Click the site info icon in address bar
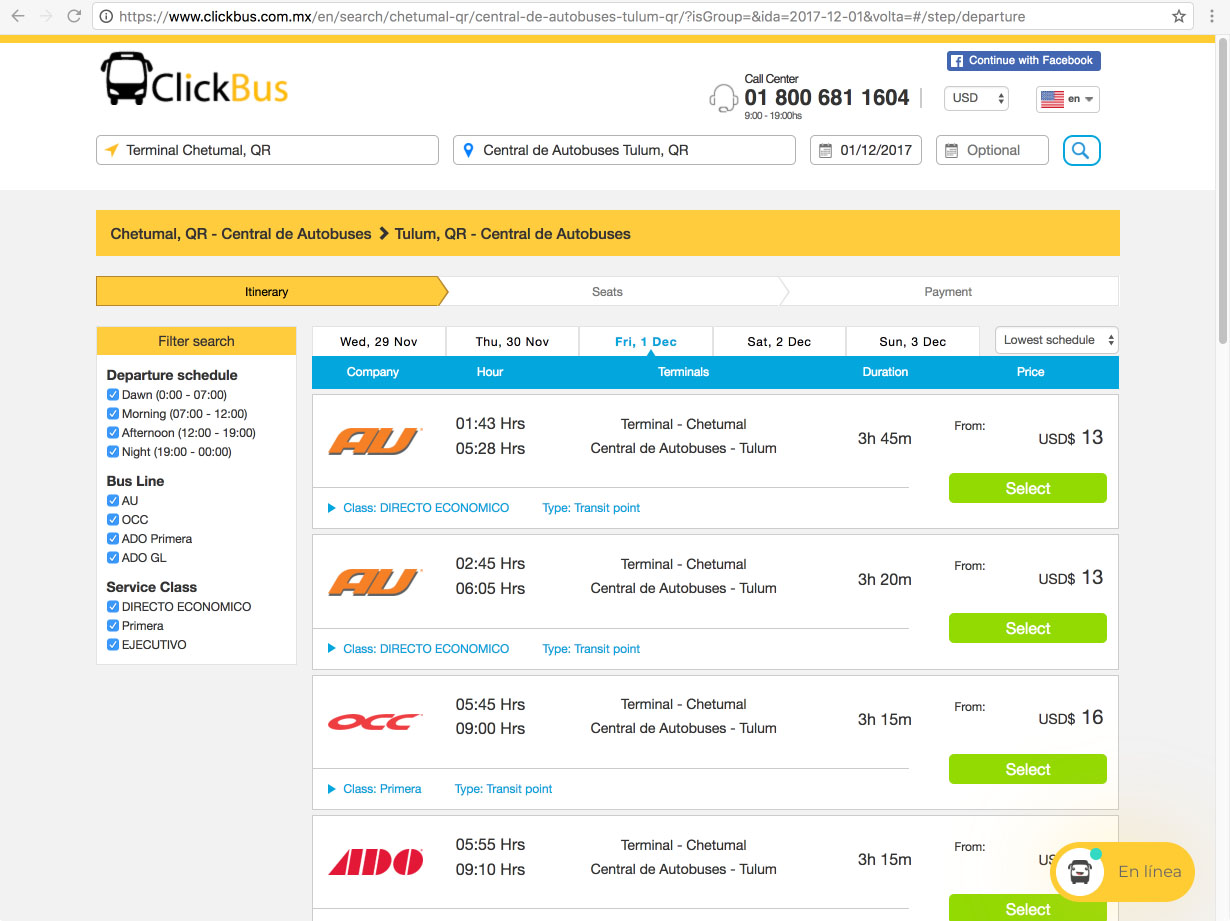This screenshot has width=1230, height=921. coord(105,16)
